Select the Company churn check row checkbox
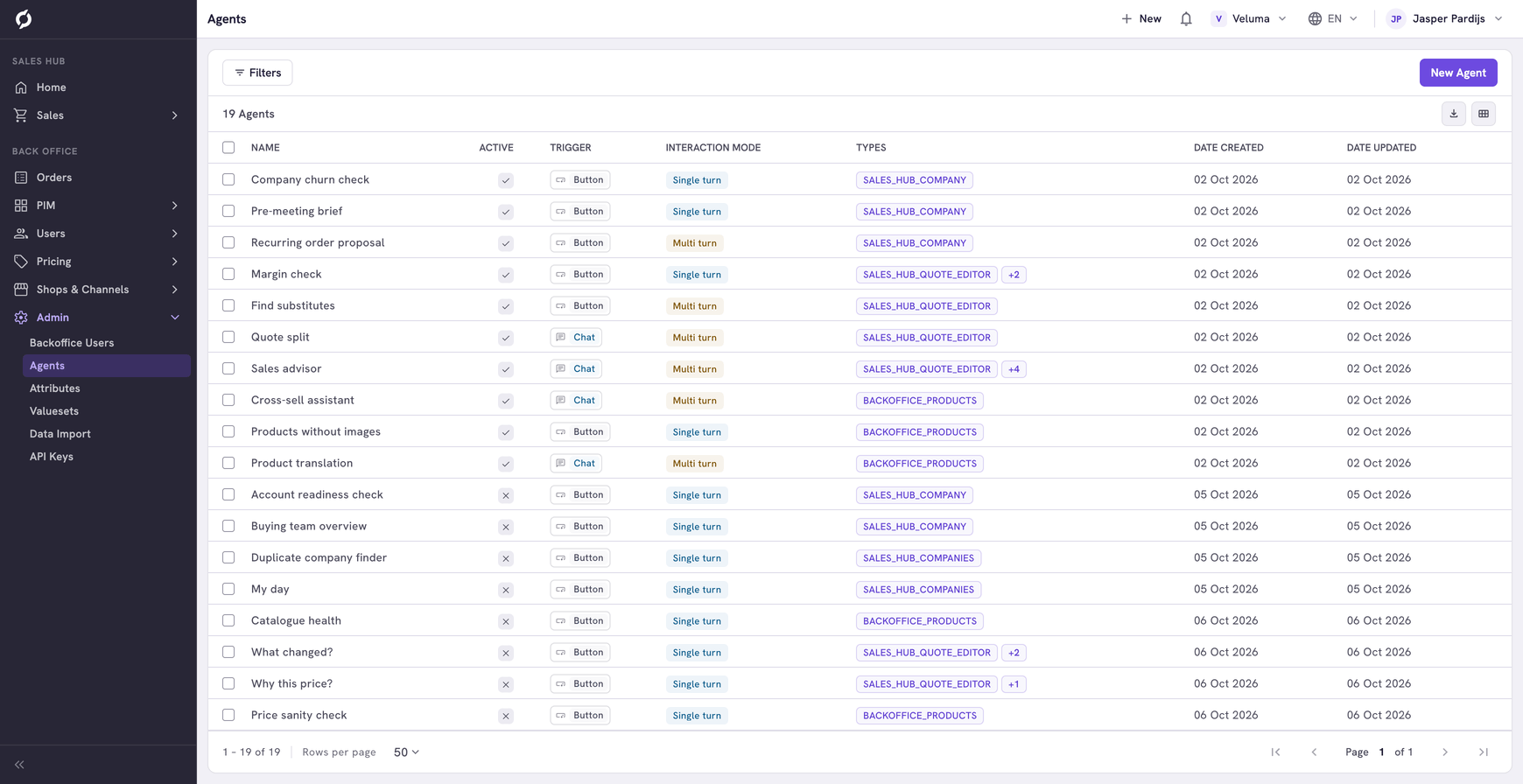The height and width of the screenshot is (784, 1523). coord(228,179)
